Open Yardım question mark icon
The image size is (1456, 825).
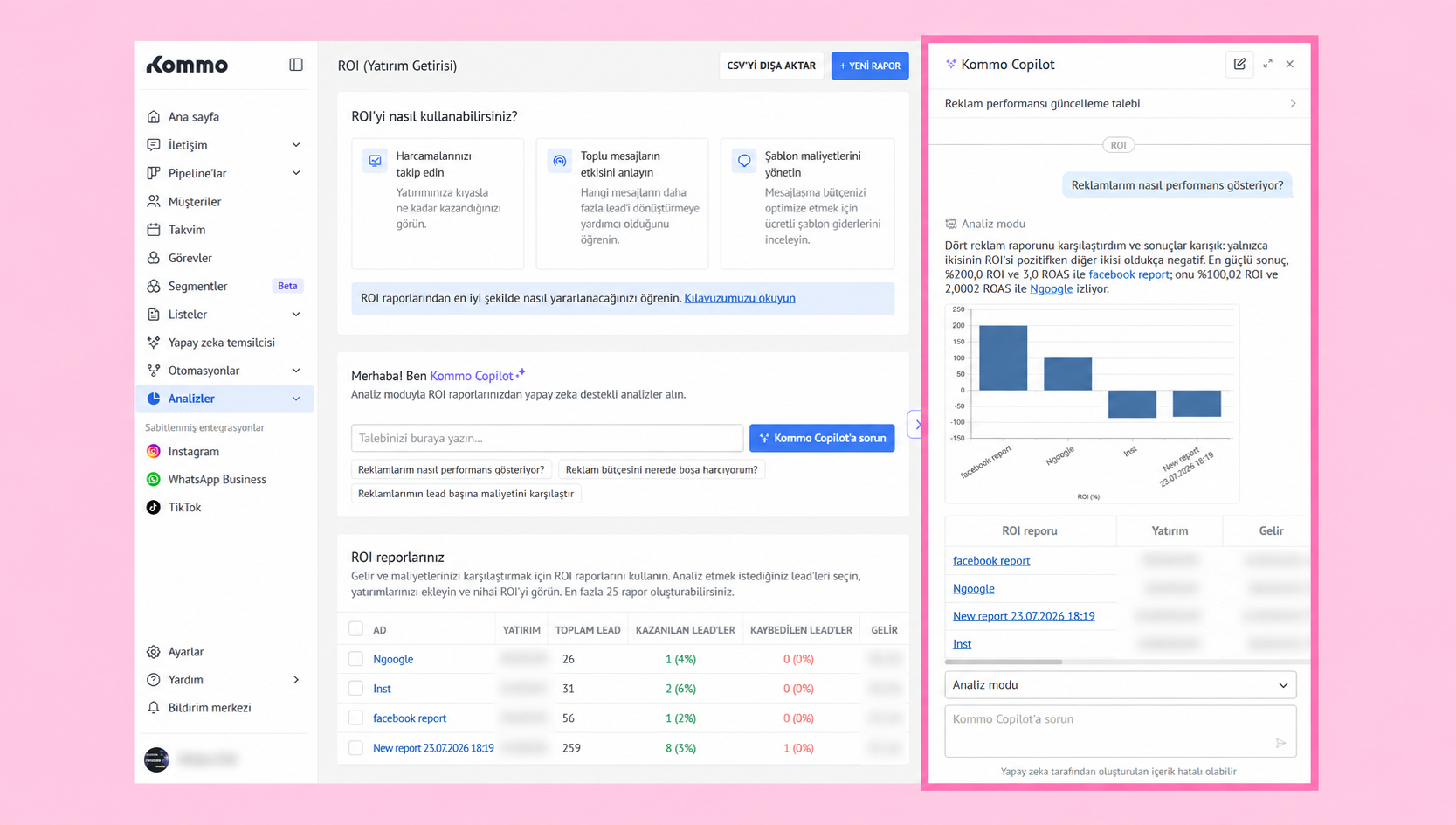point(154,679)
